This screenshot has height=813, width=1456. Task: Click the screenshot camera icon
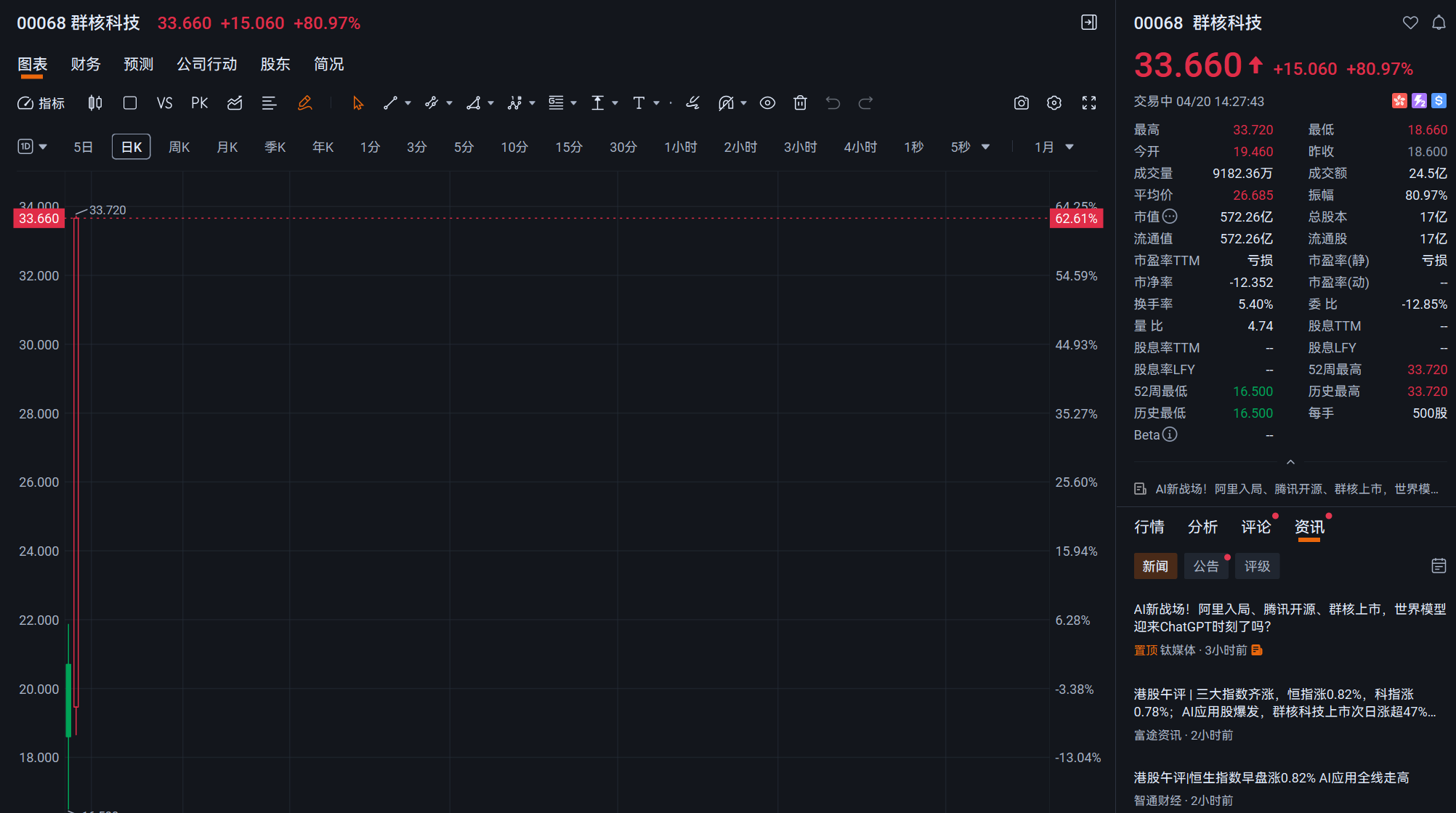coord(1021,103)
